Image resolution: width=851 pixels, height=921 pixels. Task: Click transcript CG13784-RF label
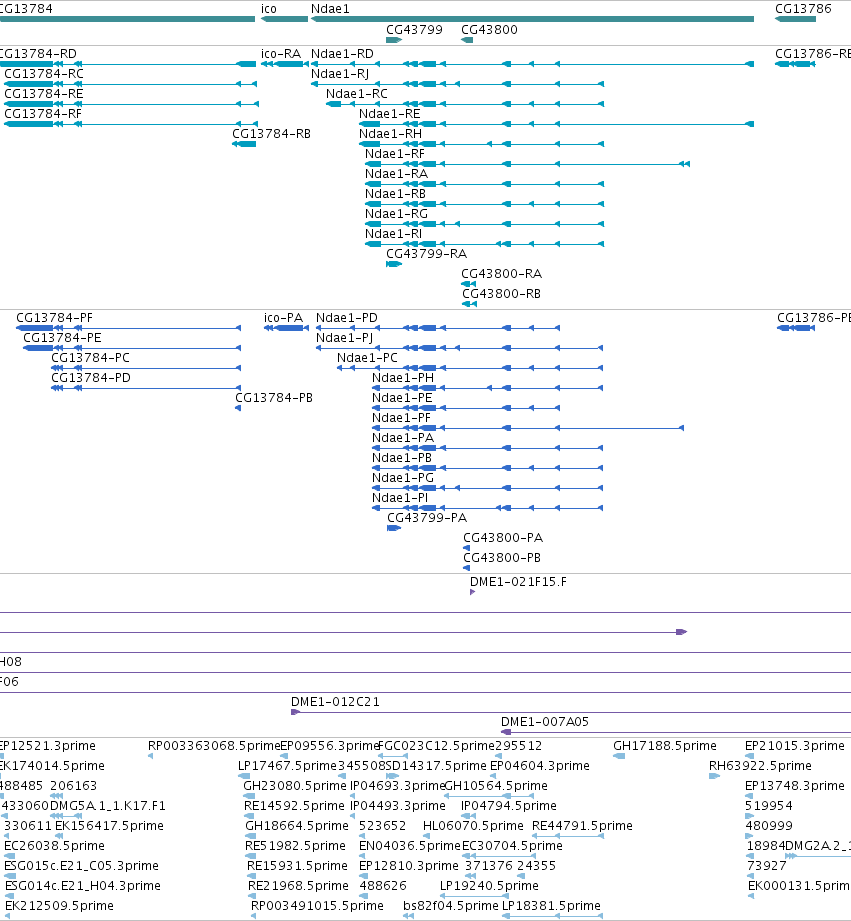[43, 113]
